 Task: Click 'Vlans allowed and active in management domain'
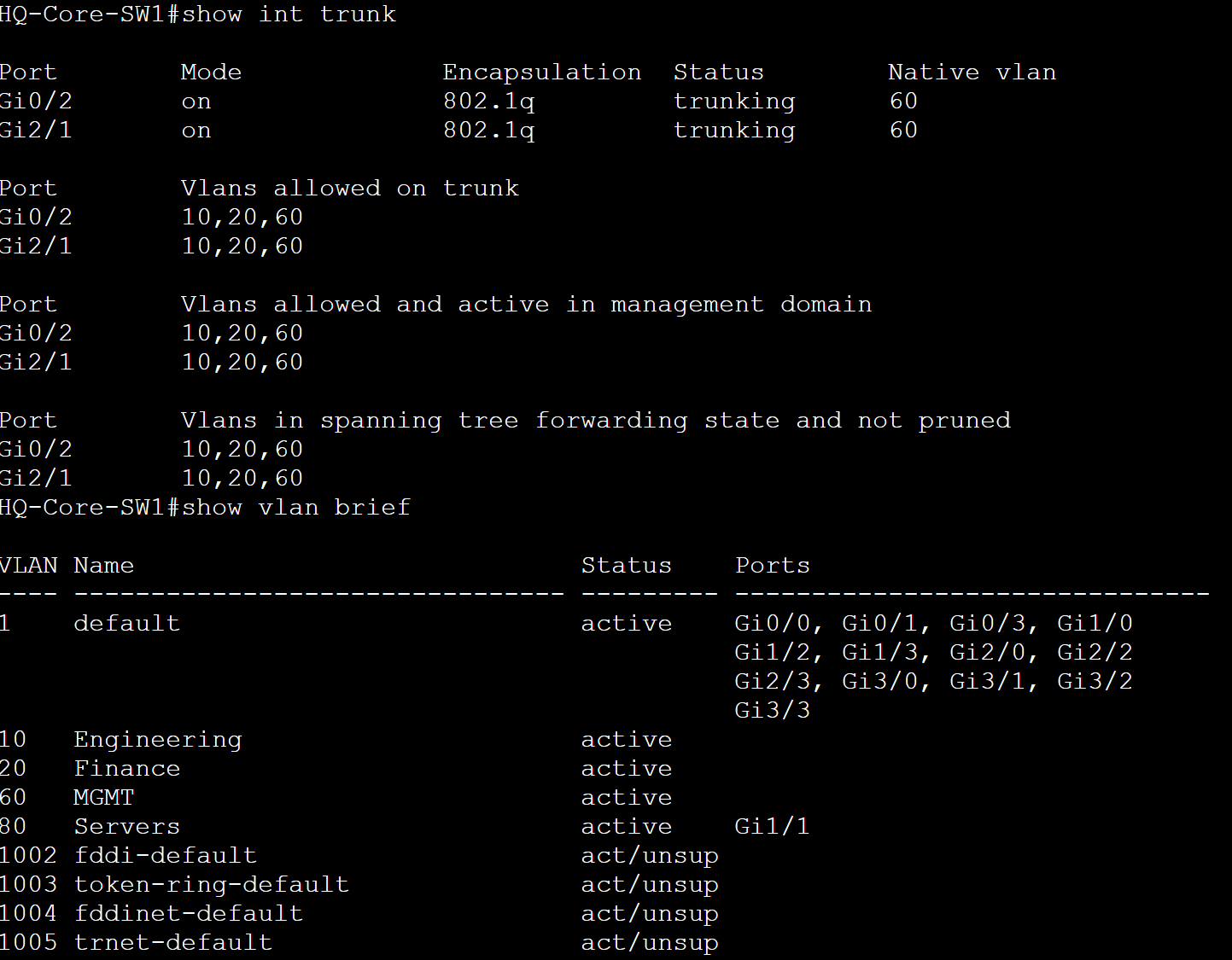[x=526, y=305]
